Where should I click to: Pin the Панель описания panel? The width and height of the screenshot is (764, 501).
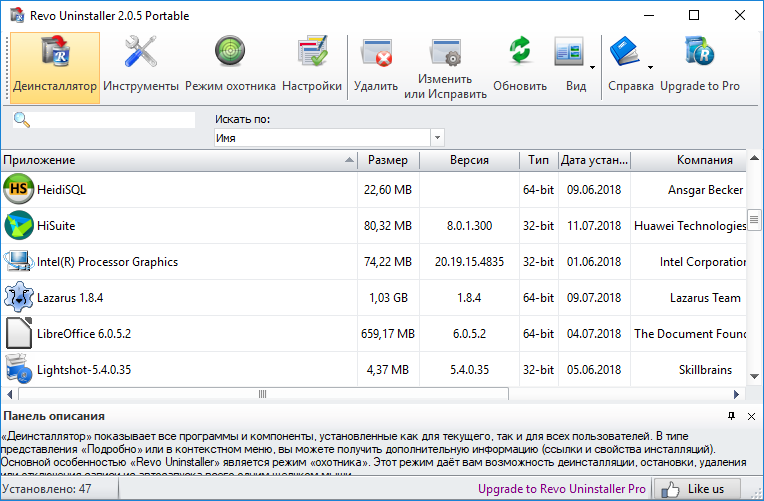(x=731, y=416)
